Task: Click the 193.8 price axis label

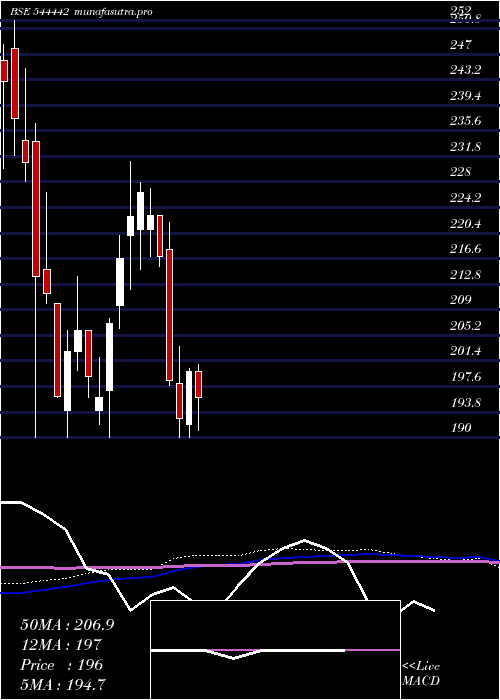Action: [465, 402]
